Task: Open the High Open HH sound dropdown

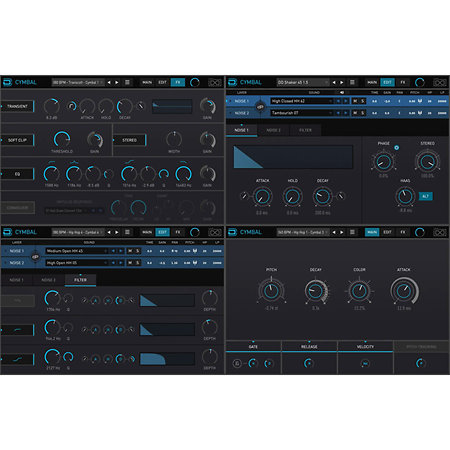Action: click(x=77, y=263)
